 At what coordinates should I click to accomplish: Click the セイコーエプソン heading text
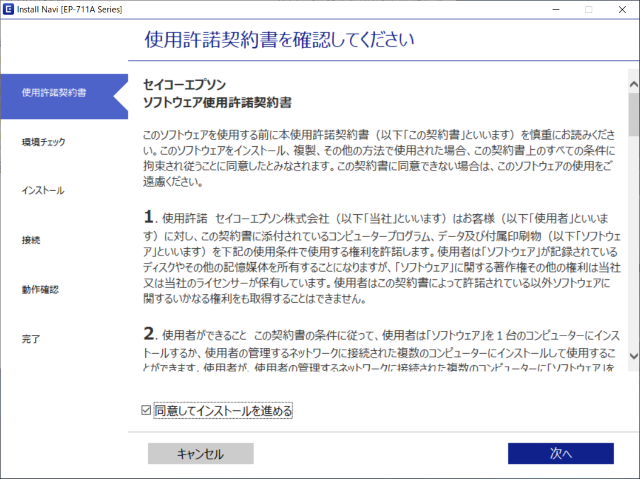coord(184,84)
